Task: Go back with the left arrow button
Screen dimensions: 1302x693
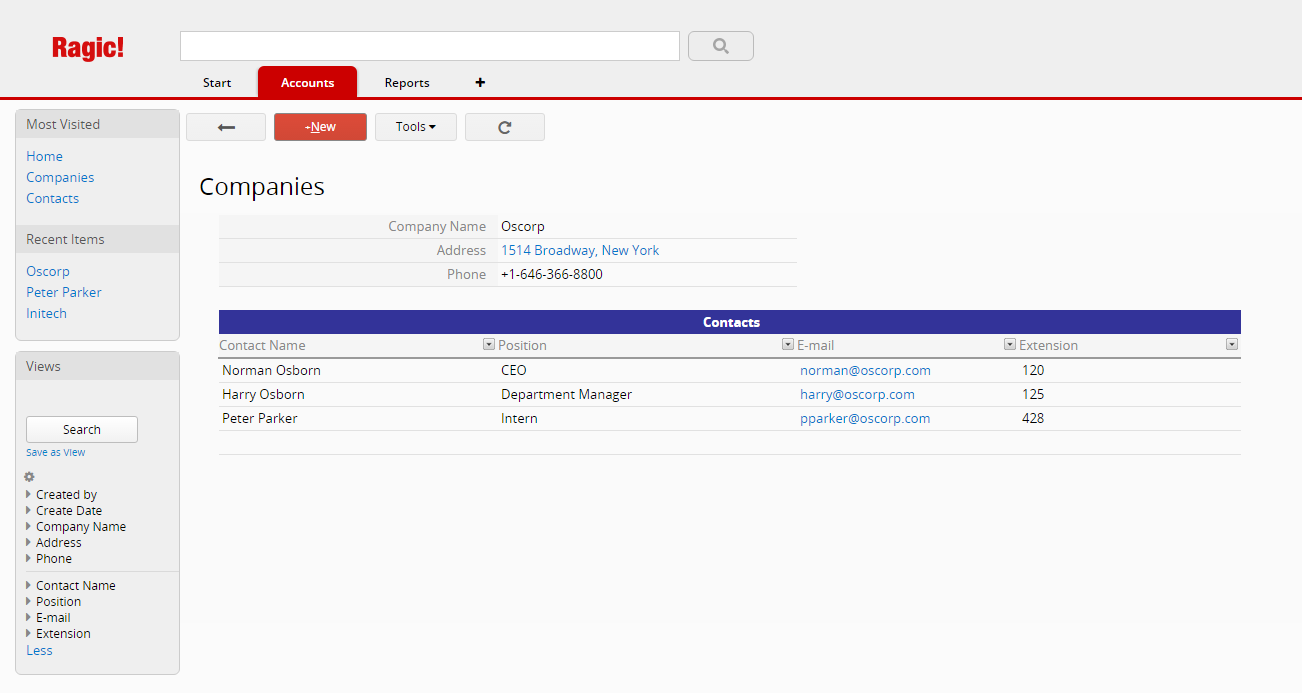Action: (226, 127)
